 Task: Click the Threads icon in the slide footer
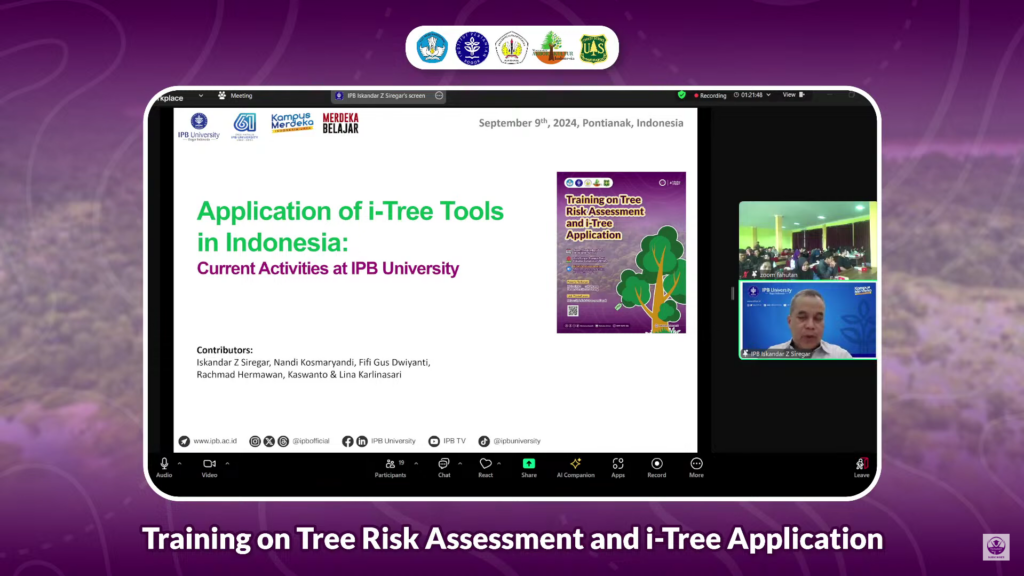pyautogui.click(x=283, y=441)
